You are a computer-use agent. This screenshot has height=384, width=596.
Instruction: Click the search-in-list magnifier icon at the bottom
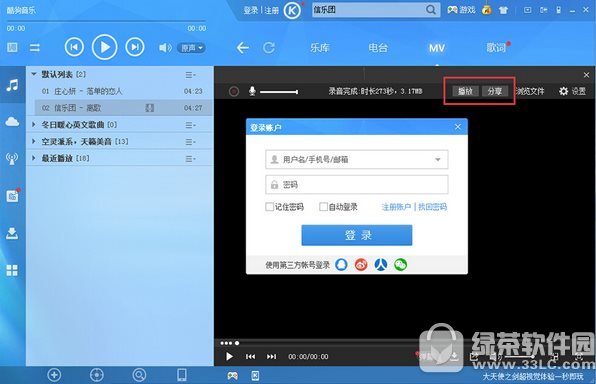[x=139, y=375]
